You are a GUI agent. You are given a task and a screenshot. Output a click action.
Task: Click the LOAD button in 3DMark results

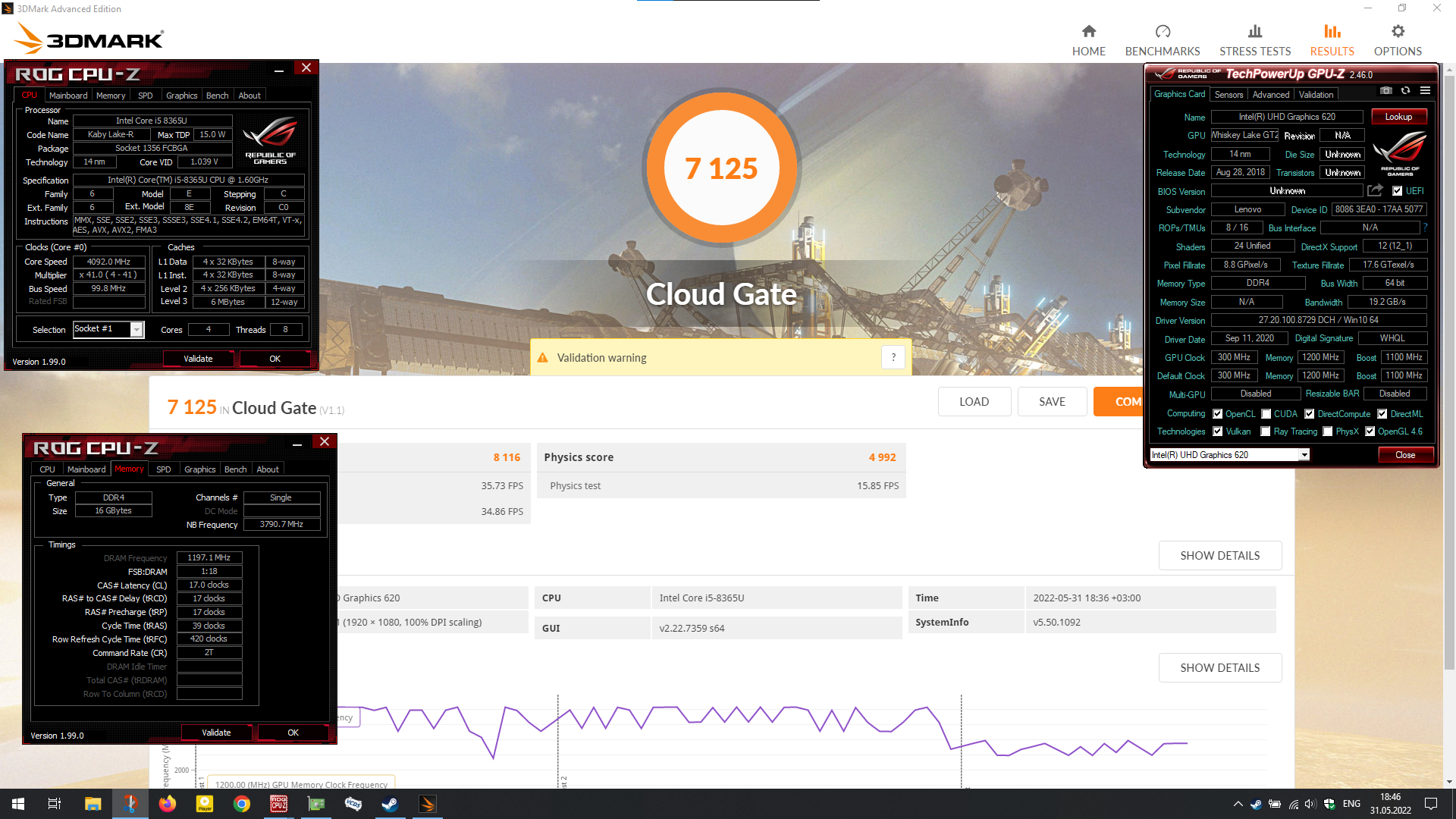(x=974, y=402)
